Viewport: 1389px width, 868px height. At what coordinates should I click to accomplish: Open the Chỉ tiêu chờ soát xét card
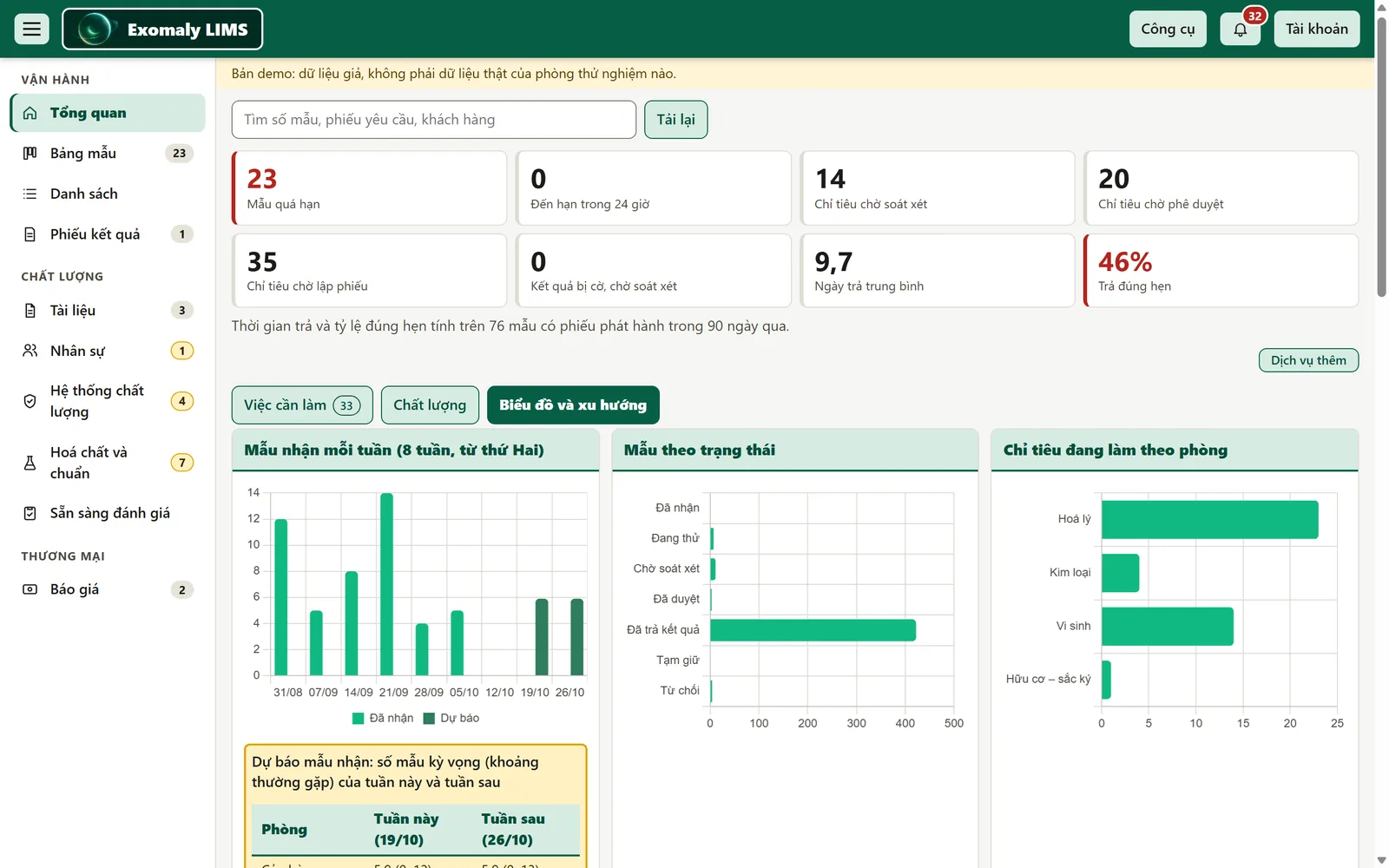(938, 188)
